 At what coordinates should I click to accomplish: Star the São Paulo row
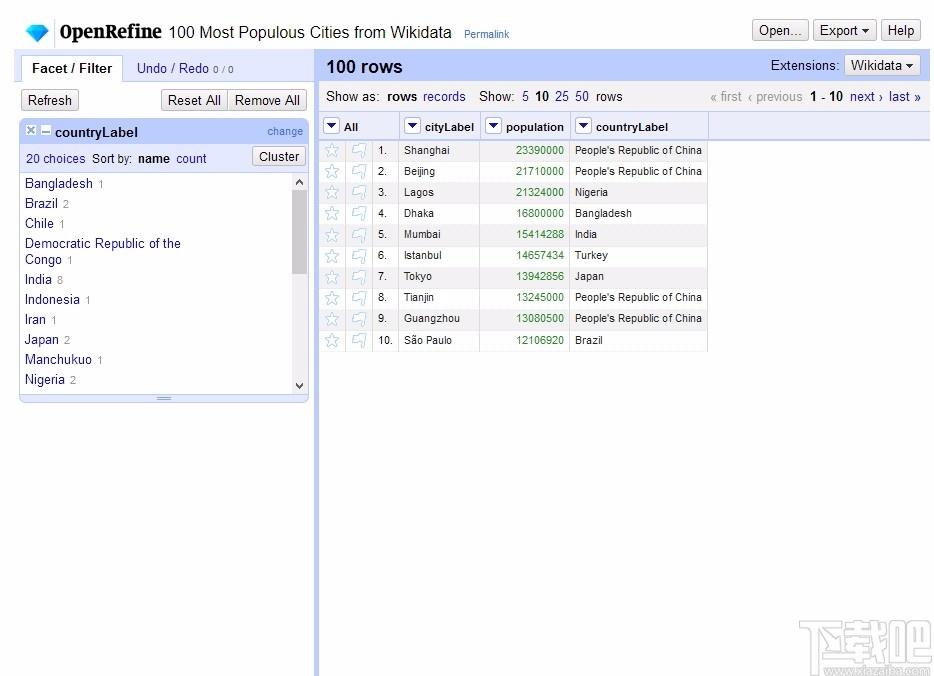pyautogui.click(x=332, y=340)
